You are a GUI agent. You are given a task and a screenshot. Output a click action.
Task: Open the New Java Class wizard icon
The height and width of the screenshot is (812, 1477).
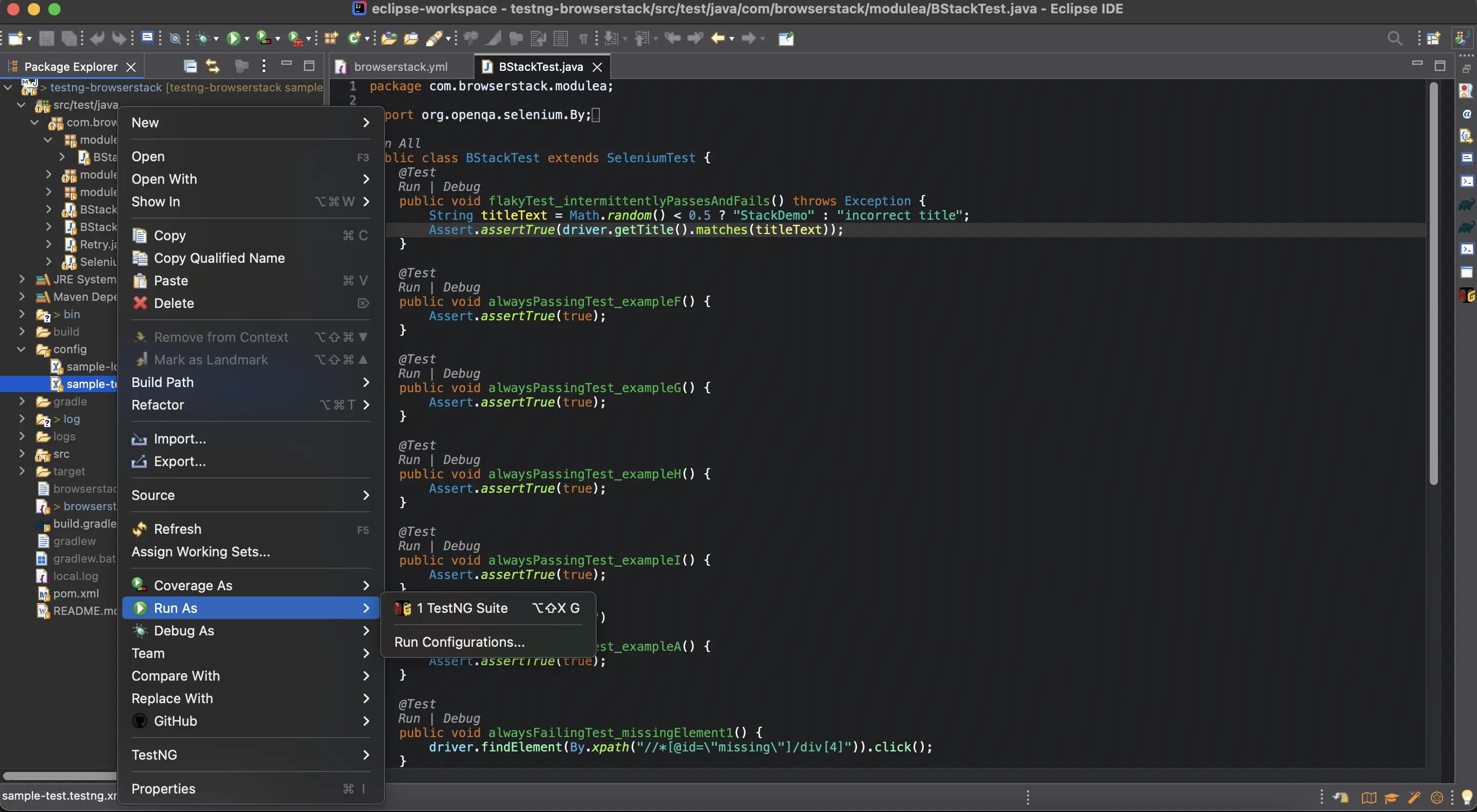coord(355,38)
